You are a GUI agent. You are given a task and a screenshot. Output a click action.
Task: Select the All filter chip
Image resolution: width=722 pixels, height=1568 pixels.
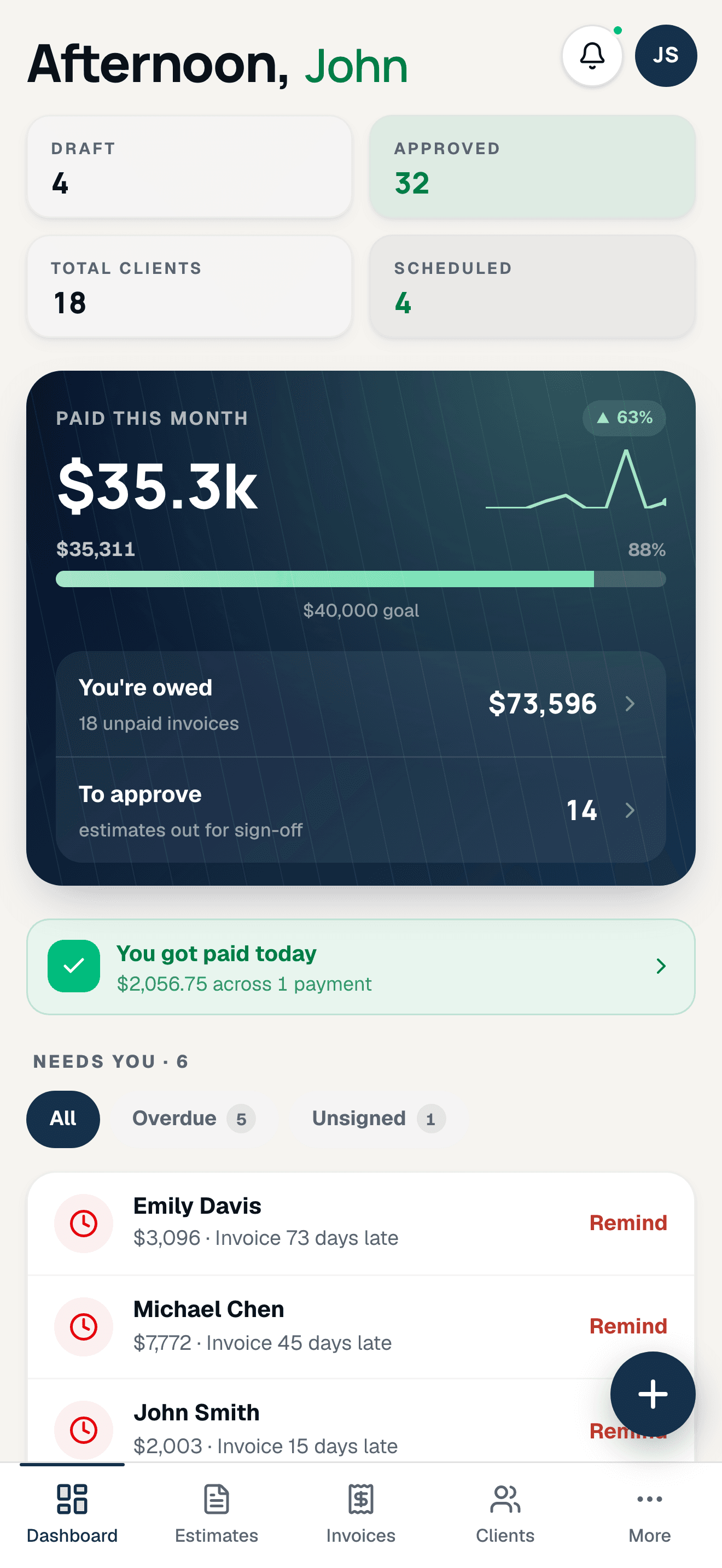(63, 1118)
